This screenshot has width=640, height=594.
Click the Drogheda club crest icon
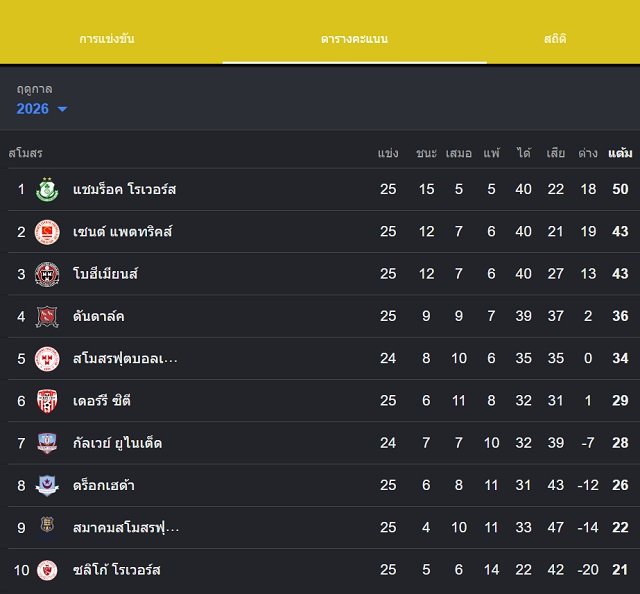(47, 485)
